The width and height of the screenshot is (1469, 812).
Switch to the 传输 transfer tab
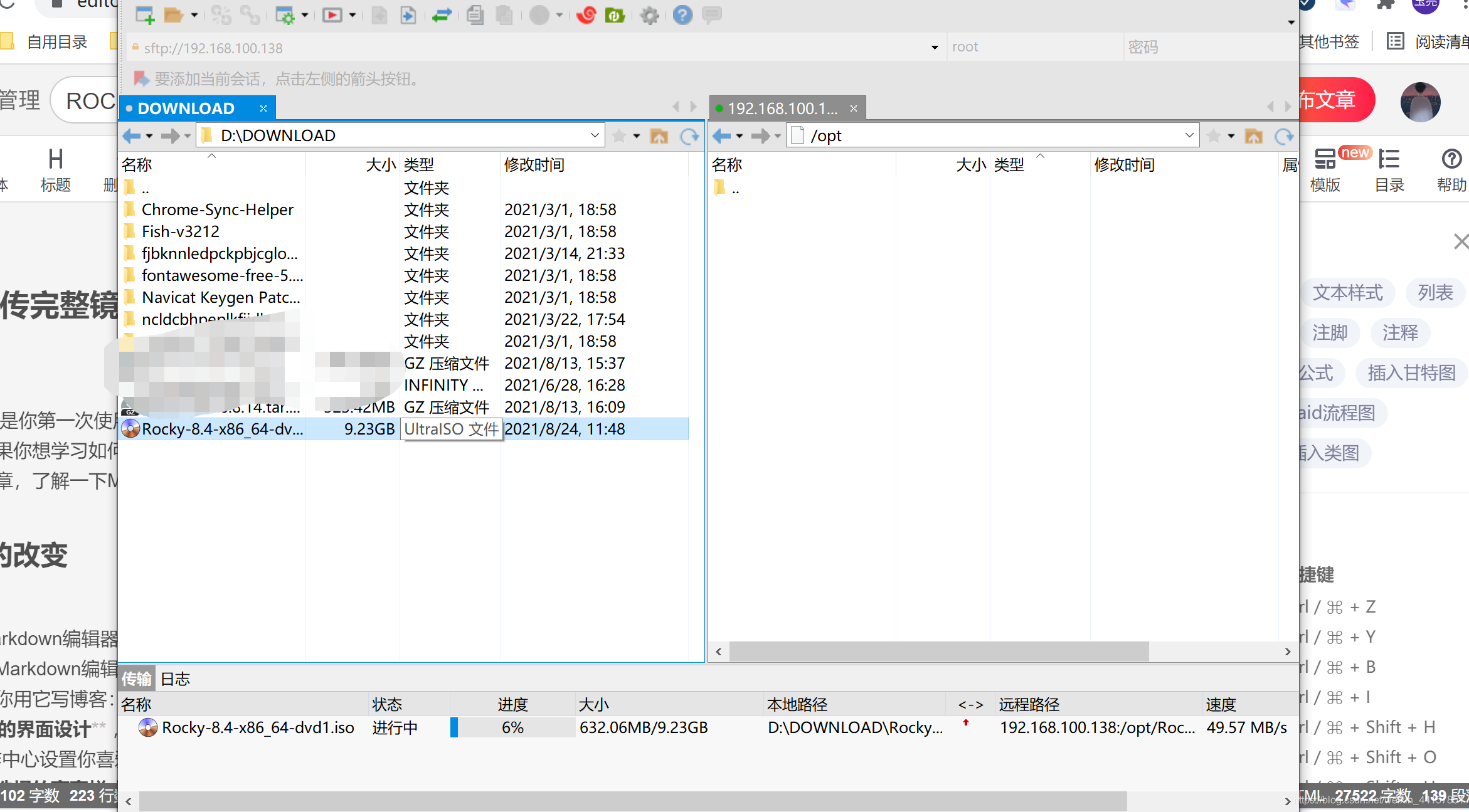(137, 679)
